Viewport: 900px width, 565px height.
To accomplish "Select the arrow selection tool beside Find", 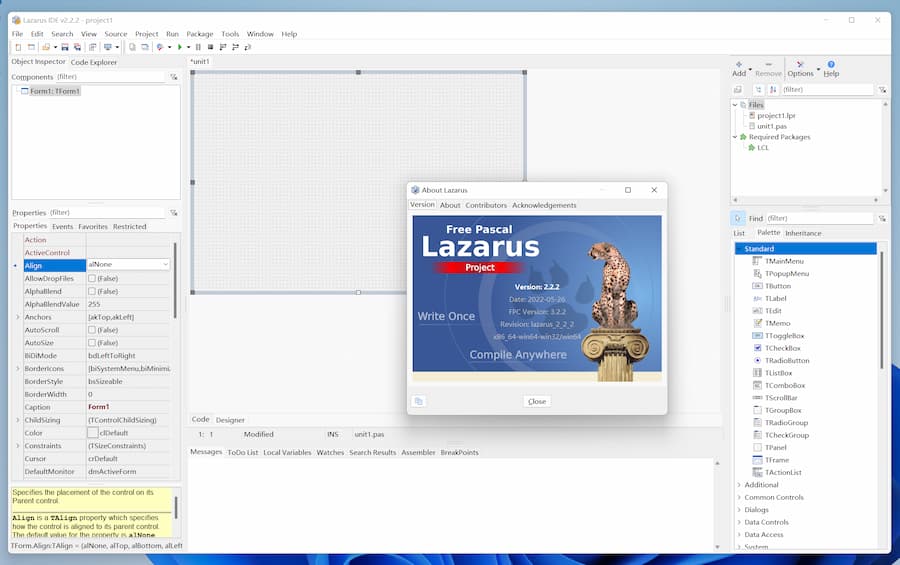I will pos(738,218).
